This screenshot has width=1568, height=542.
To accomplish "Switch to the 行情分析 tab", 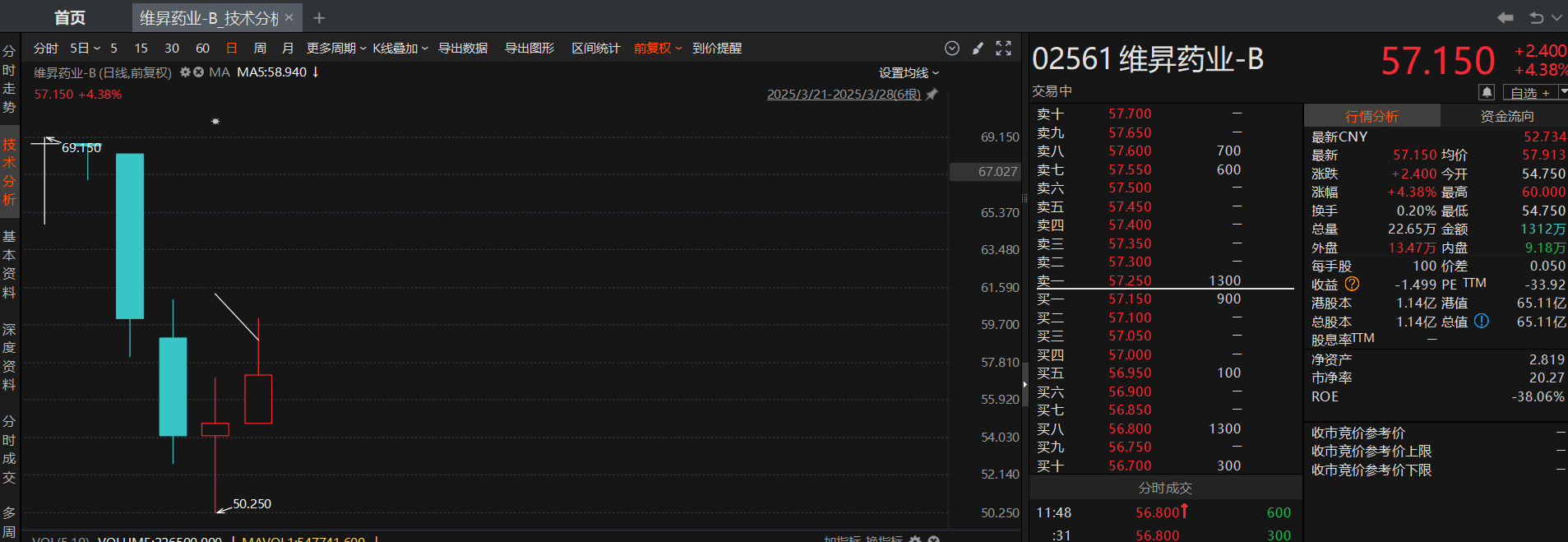I will (1371, 116).
